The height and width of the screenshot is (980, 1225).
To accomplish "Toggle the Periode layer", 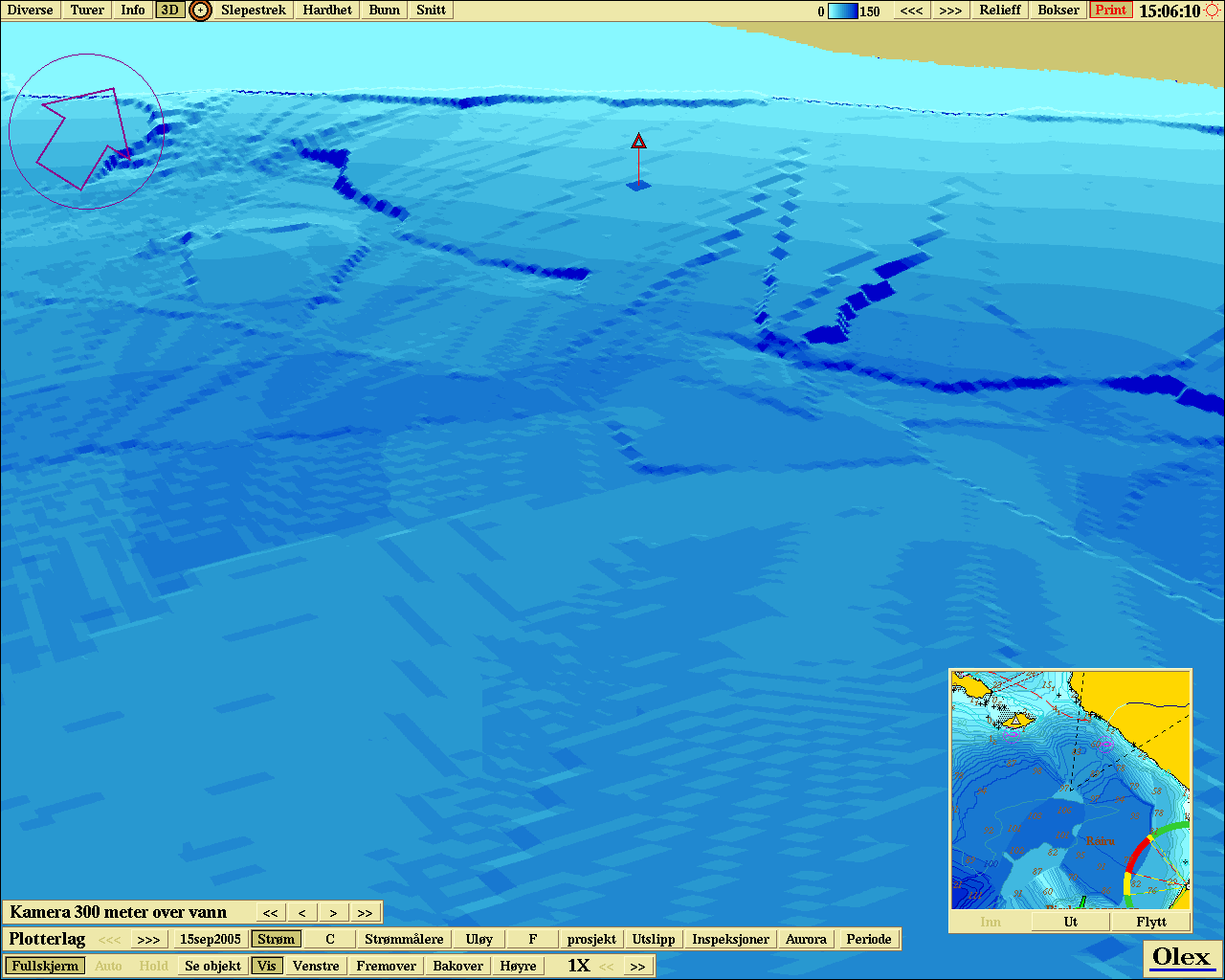I will pos(869,939).
